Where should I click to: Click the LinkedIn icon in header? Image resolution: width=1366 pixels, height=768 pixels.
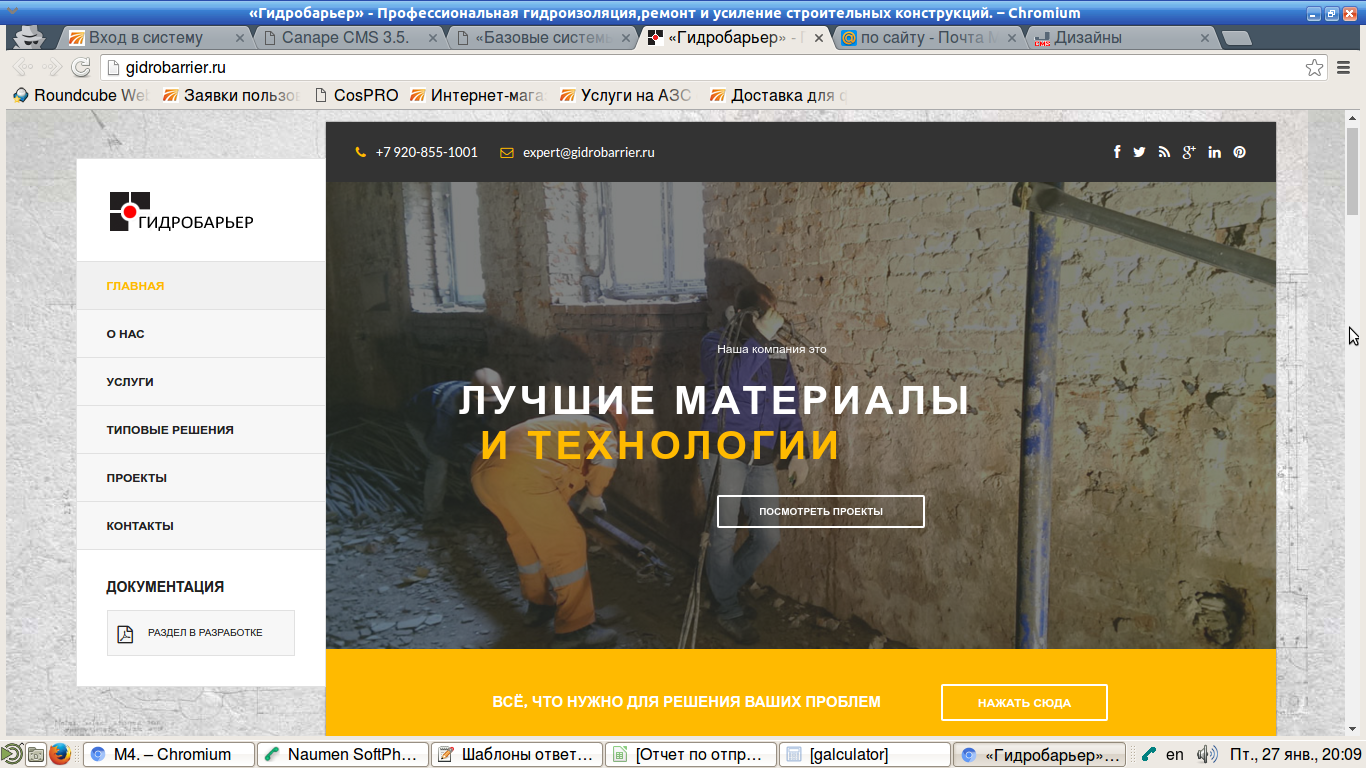[x=1214, y=152]
